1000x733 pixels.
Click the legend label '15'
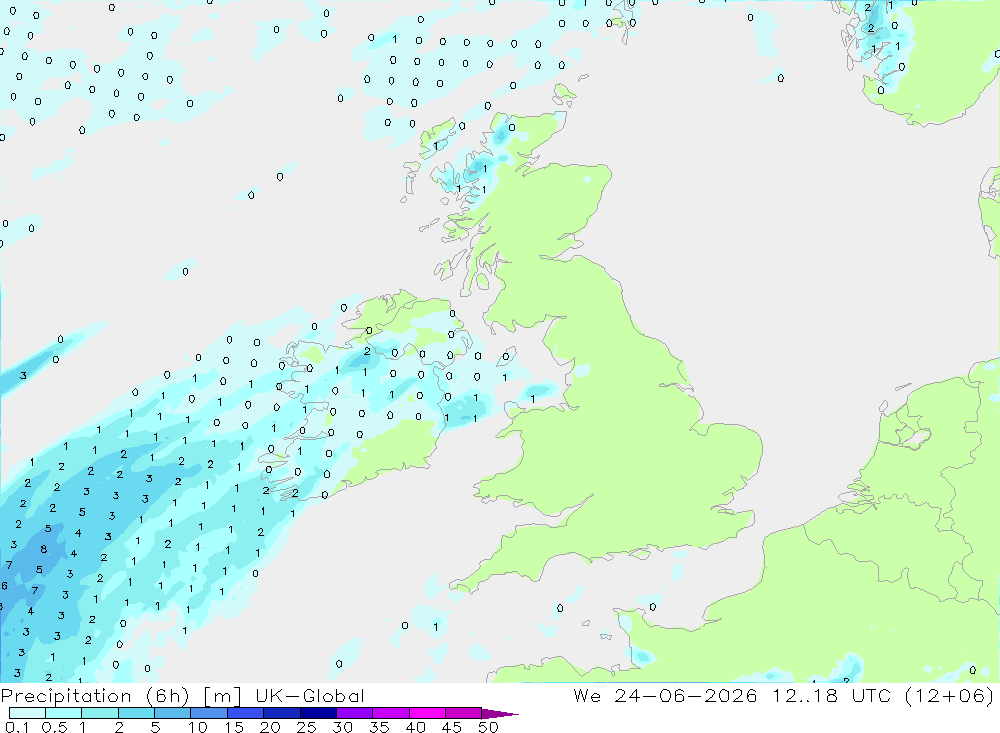point(234,727)
